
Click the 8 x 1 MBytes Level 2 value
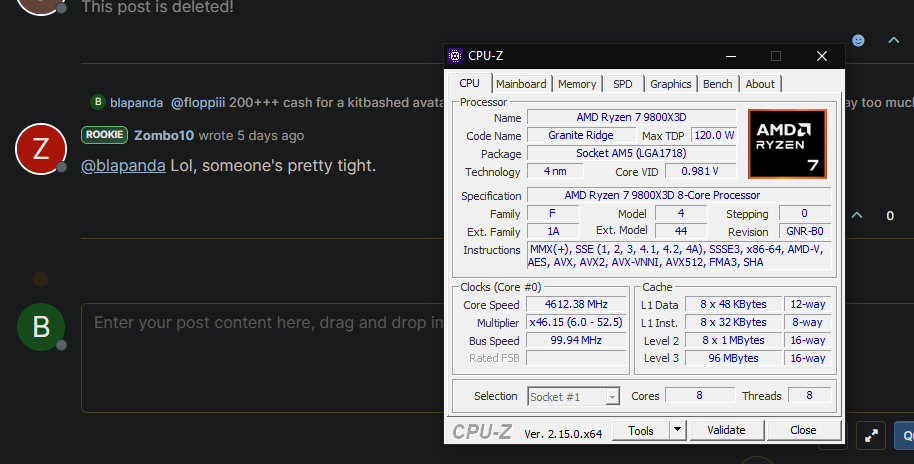point(733,340)
